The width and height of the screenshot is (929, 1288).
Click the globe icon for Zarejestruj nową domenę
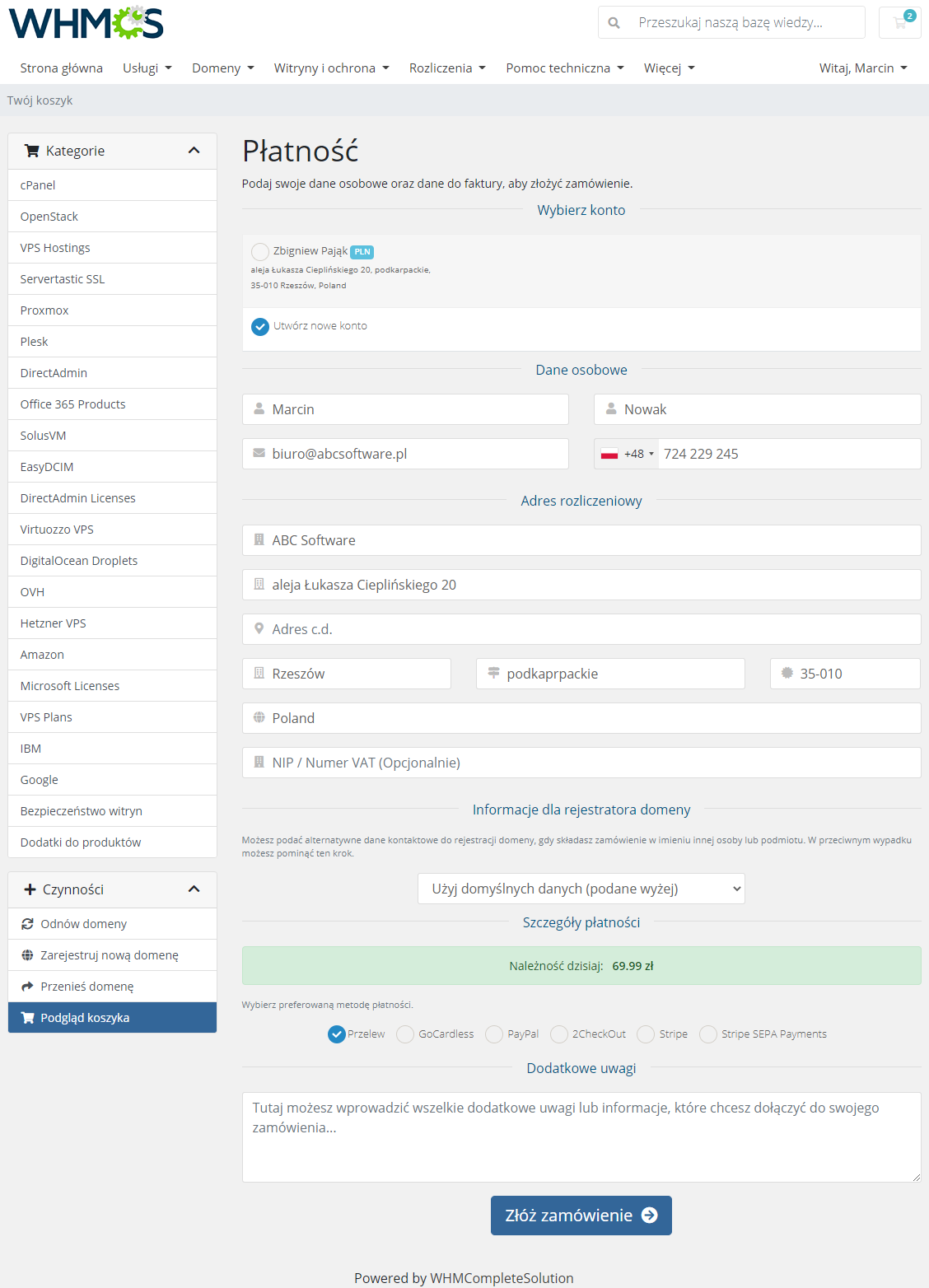(28, 954)
